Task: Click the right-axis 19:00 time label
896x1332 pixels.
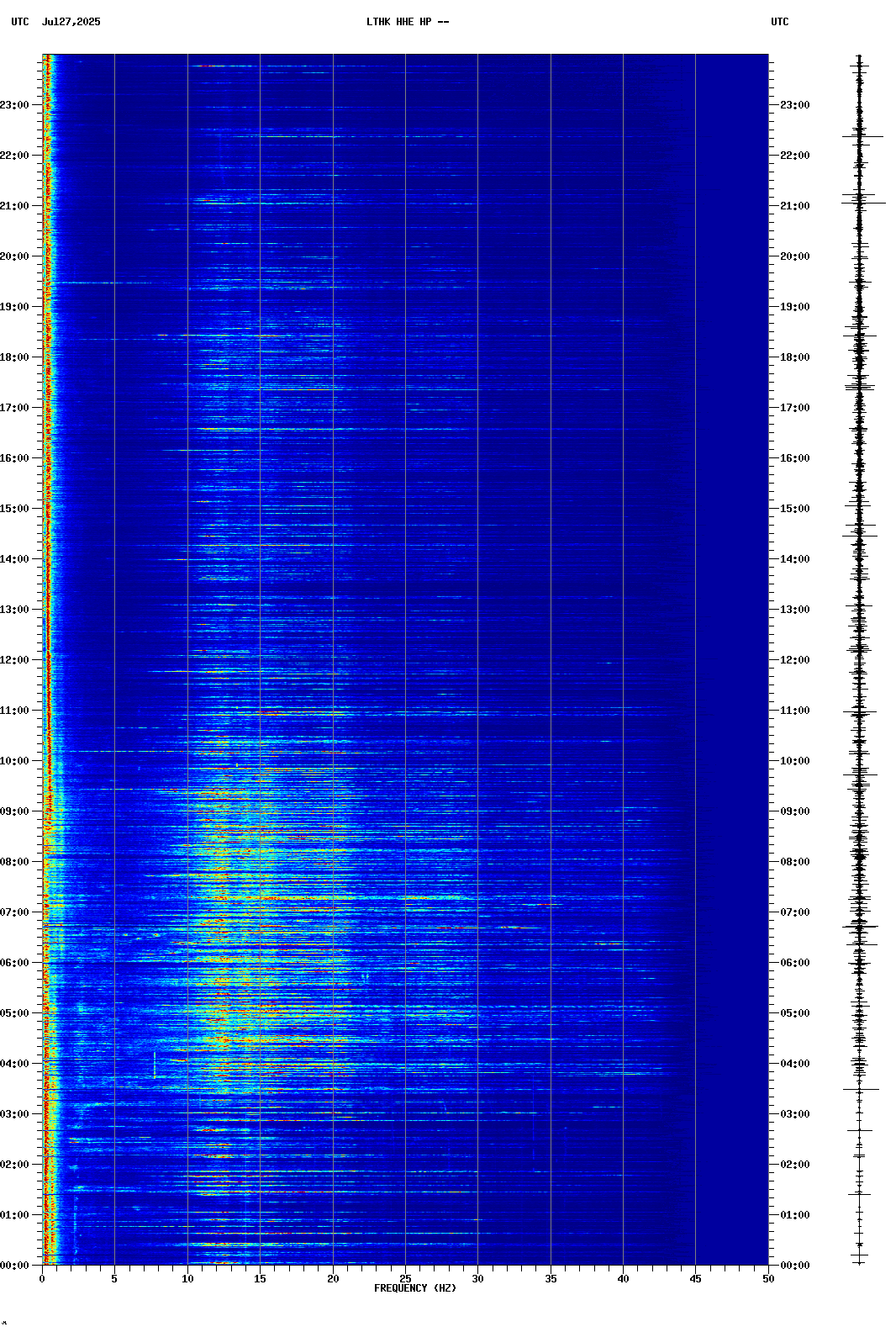Action: [x=795, y=307]
